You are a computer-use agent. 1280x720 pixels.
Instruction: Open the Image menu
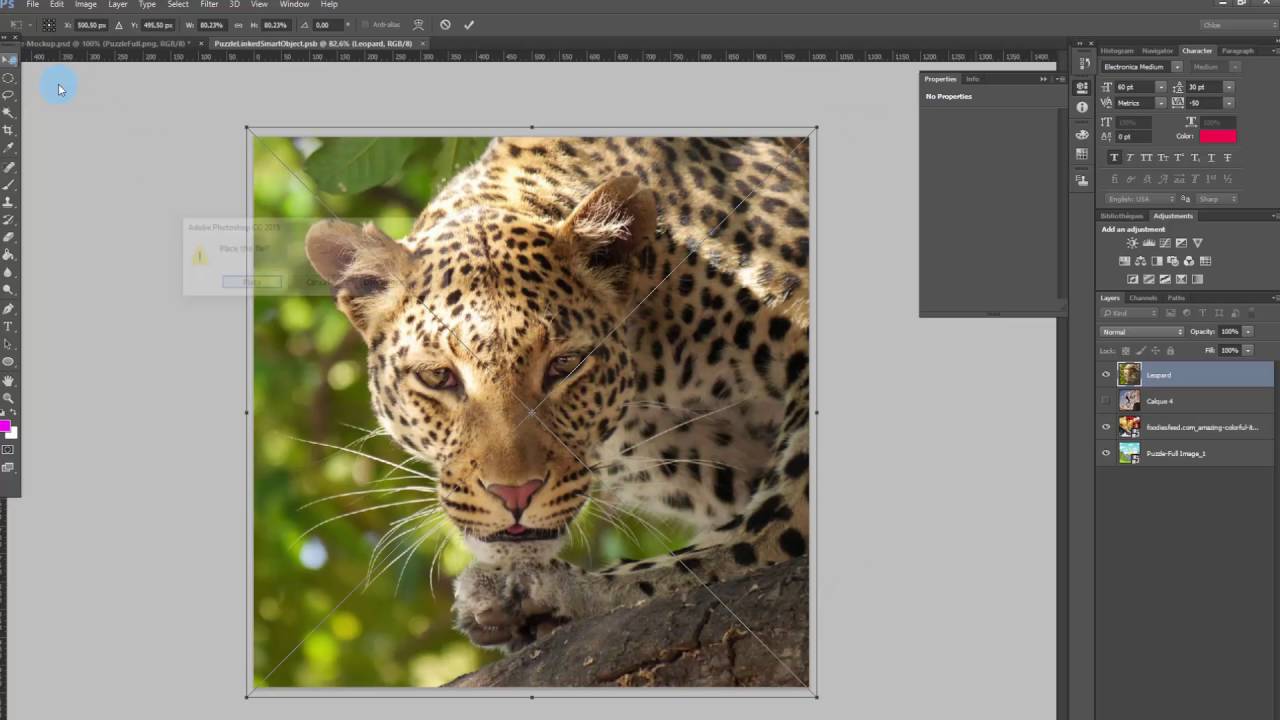(86, 4)
